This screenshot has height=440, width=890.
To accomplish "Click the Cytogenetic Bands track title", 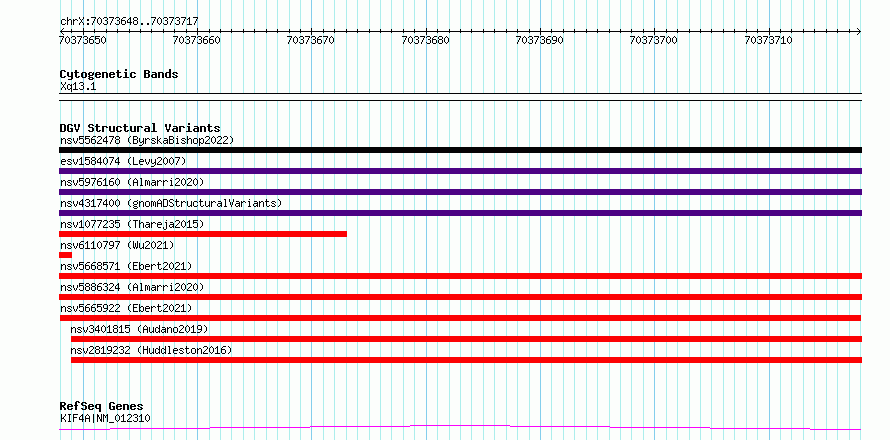I will point(119,74).
